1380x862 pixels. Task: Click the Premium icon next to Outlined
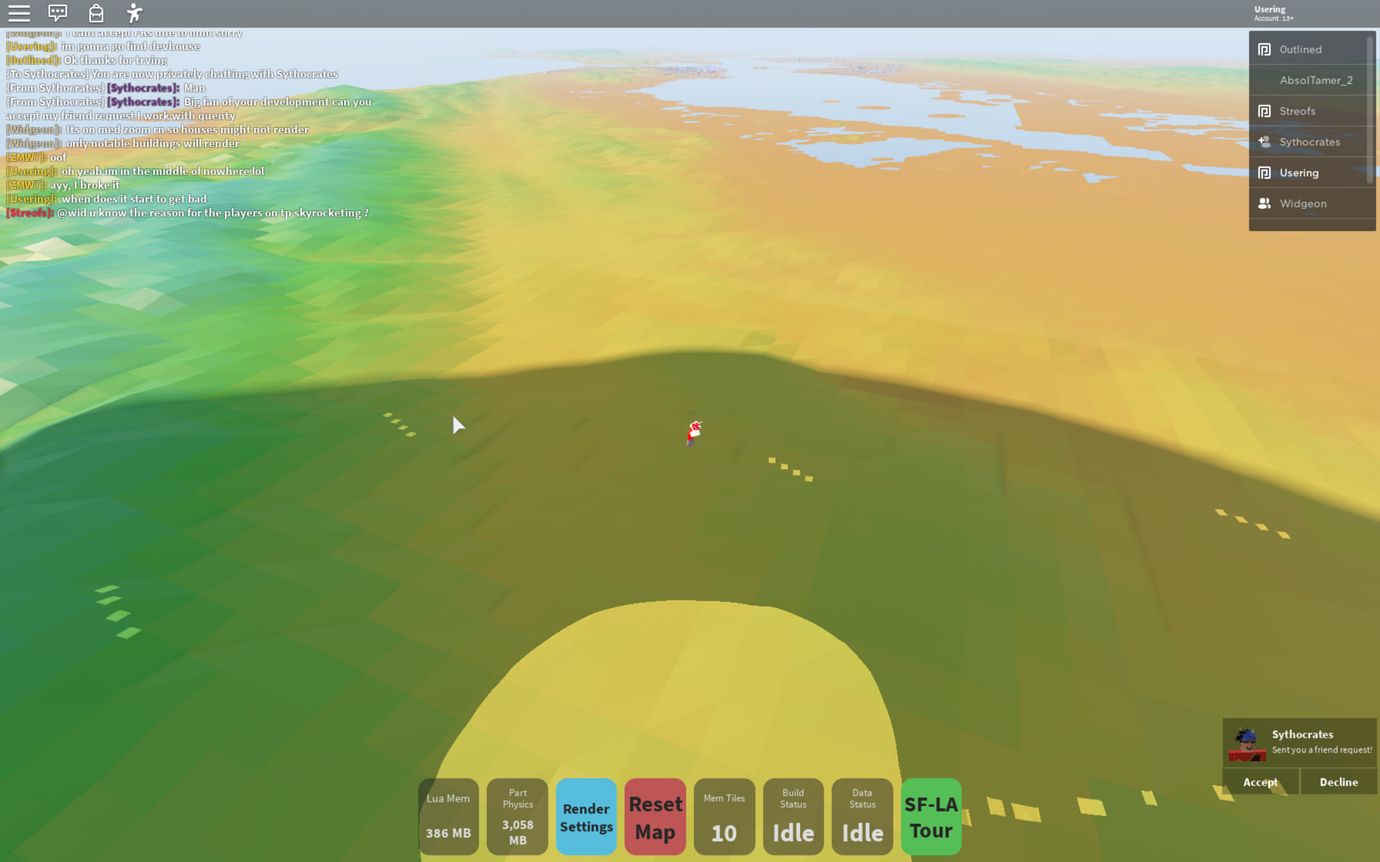(1263, 48)
